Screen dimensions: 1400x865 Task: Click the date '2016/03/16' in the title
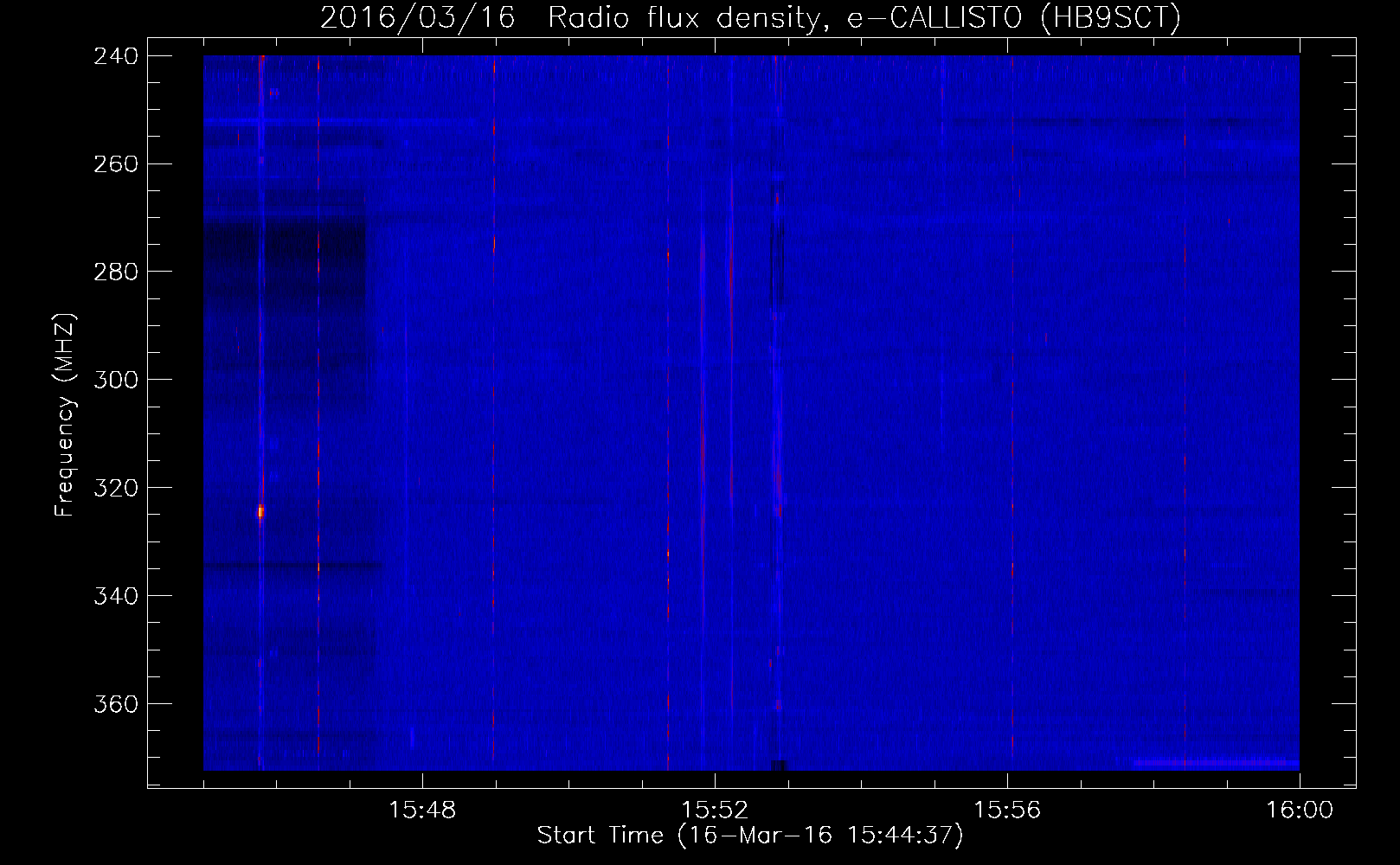coord(418,18)
